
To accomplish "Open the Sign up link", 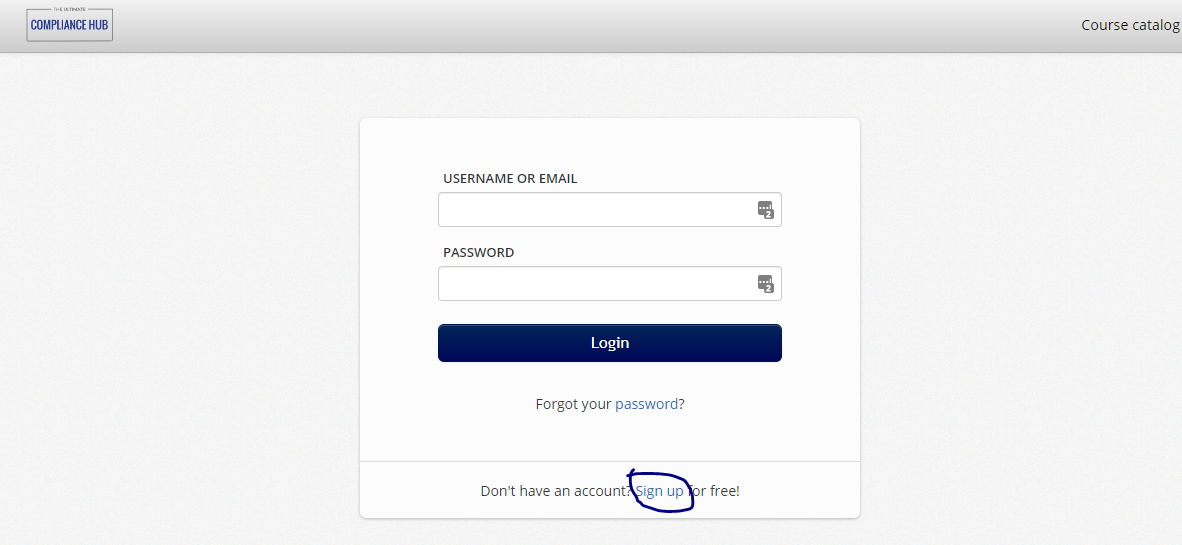I will click(x=660, y=491).
